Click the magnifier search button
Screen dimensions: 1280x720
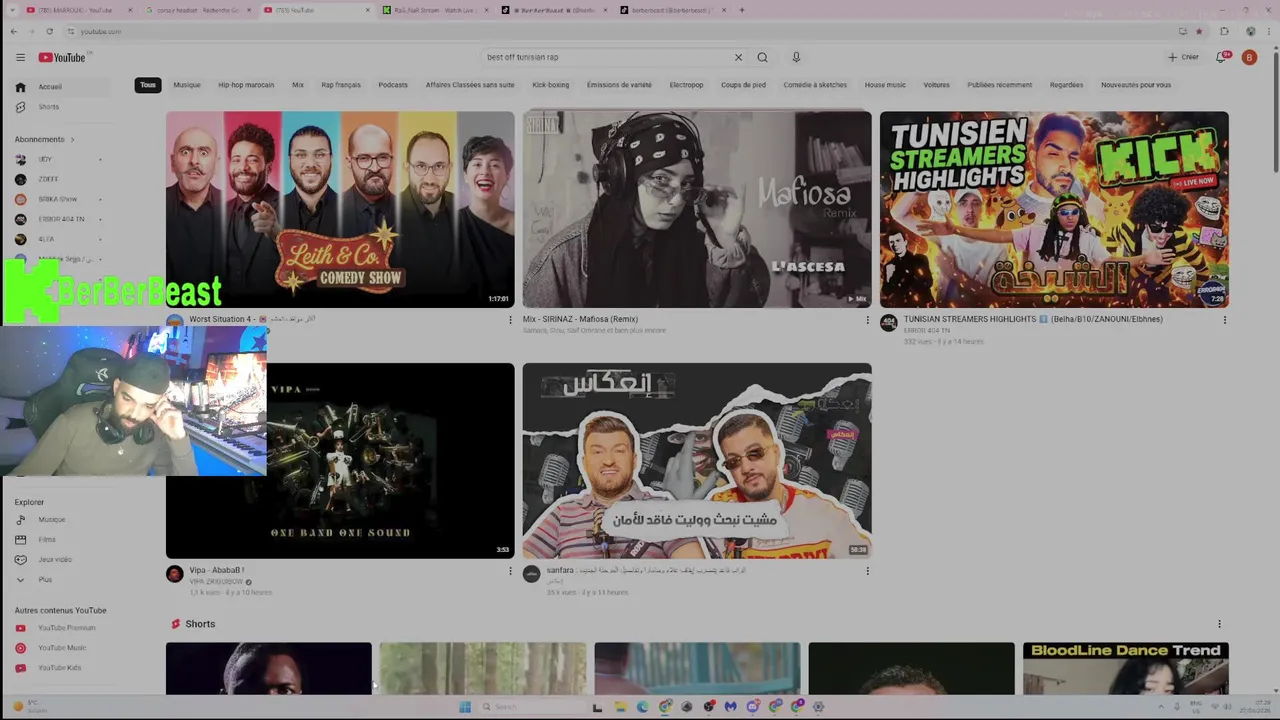tap(762, 57)
